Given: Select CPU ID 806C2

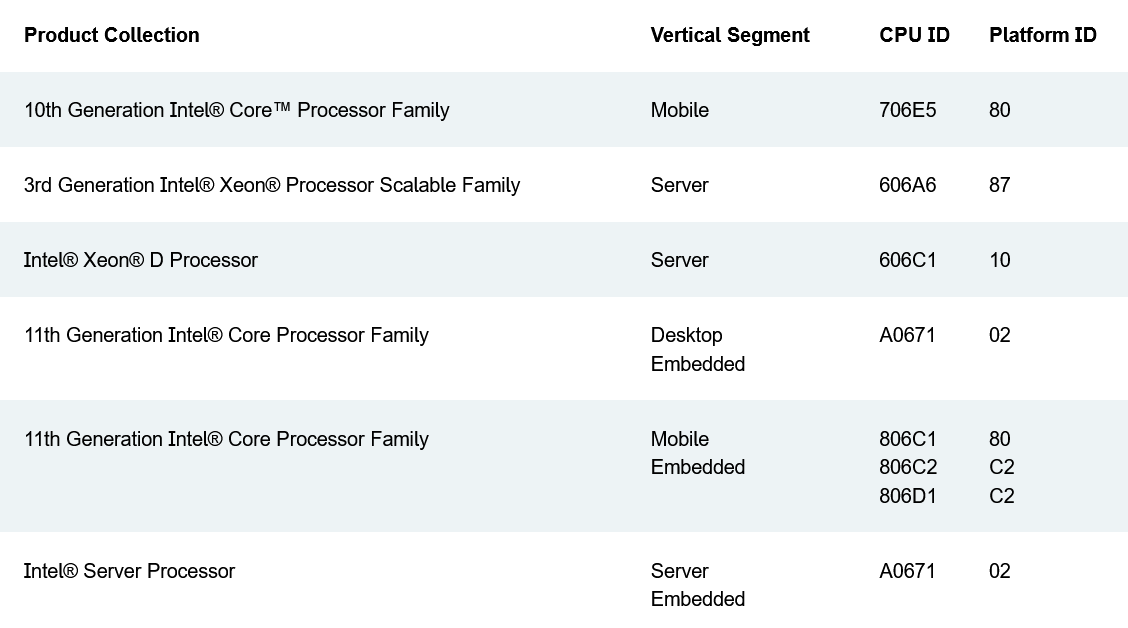Looking at the screenshot, I should pos(907,467).
